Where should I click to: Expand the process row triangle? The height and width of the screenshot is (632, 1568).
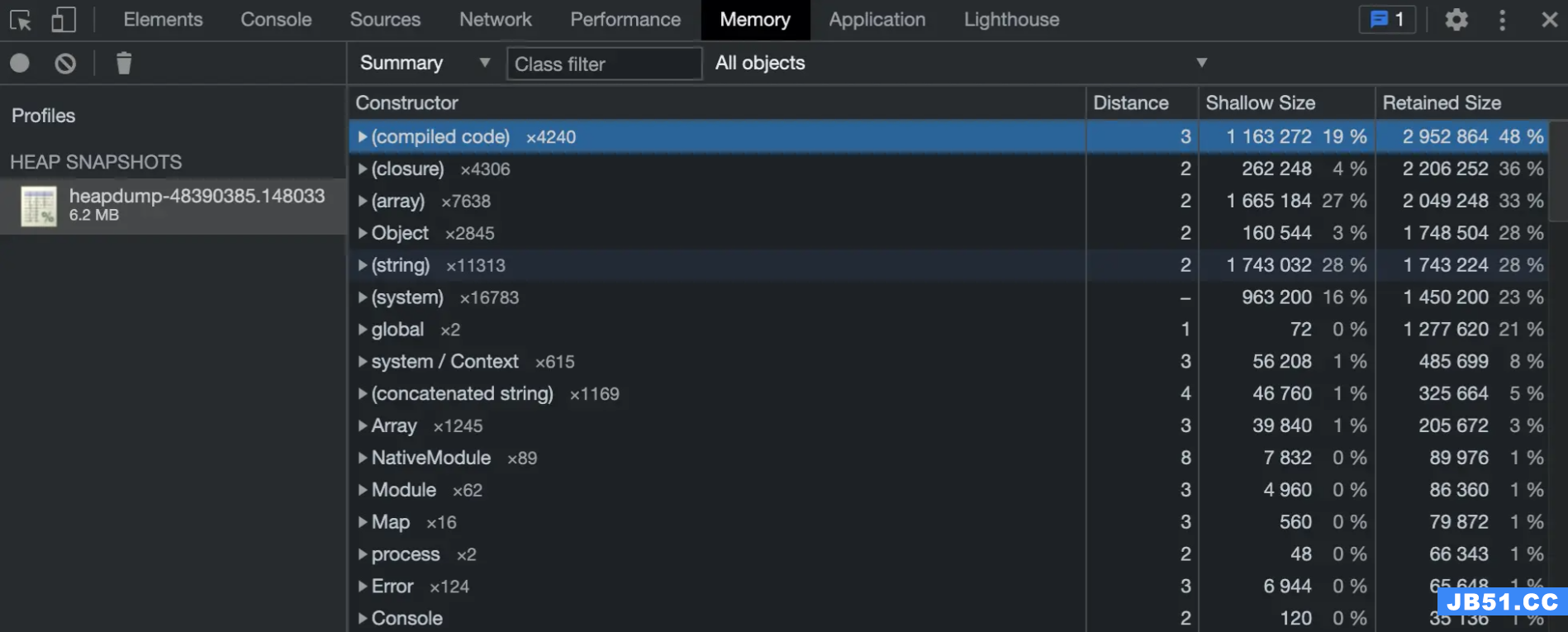tap(362, 554)
